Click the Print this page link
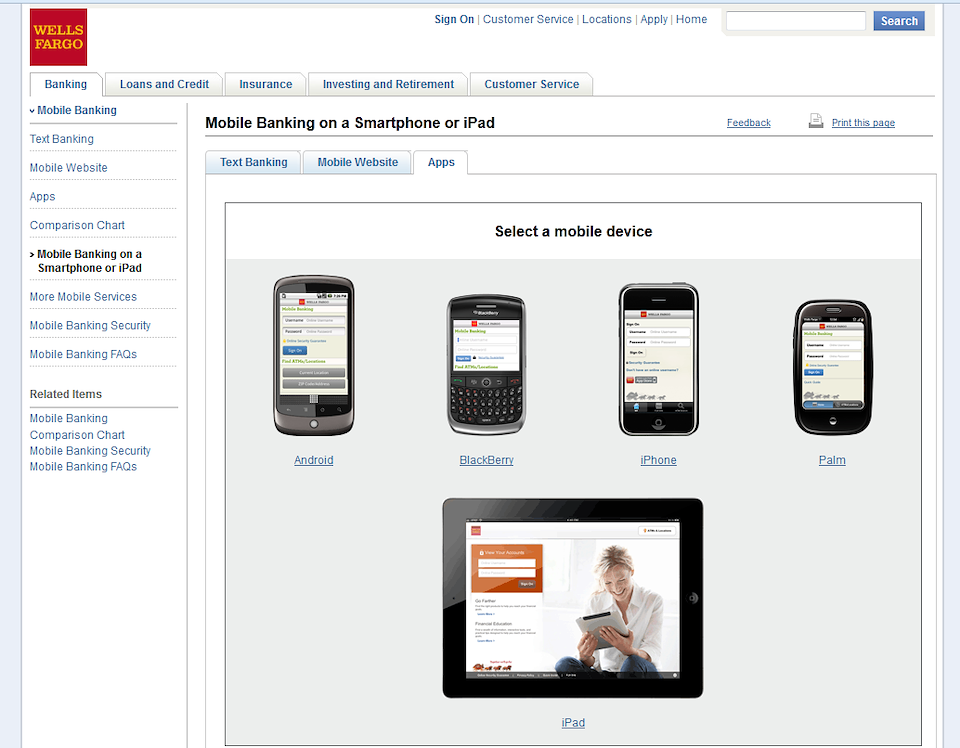The height and width of the screenshot is (748, 960). coord(863,122)
